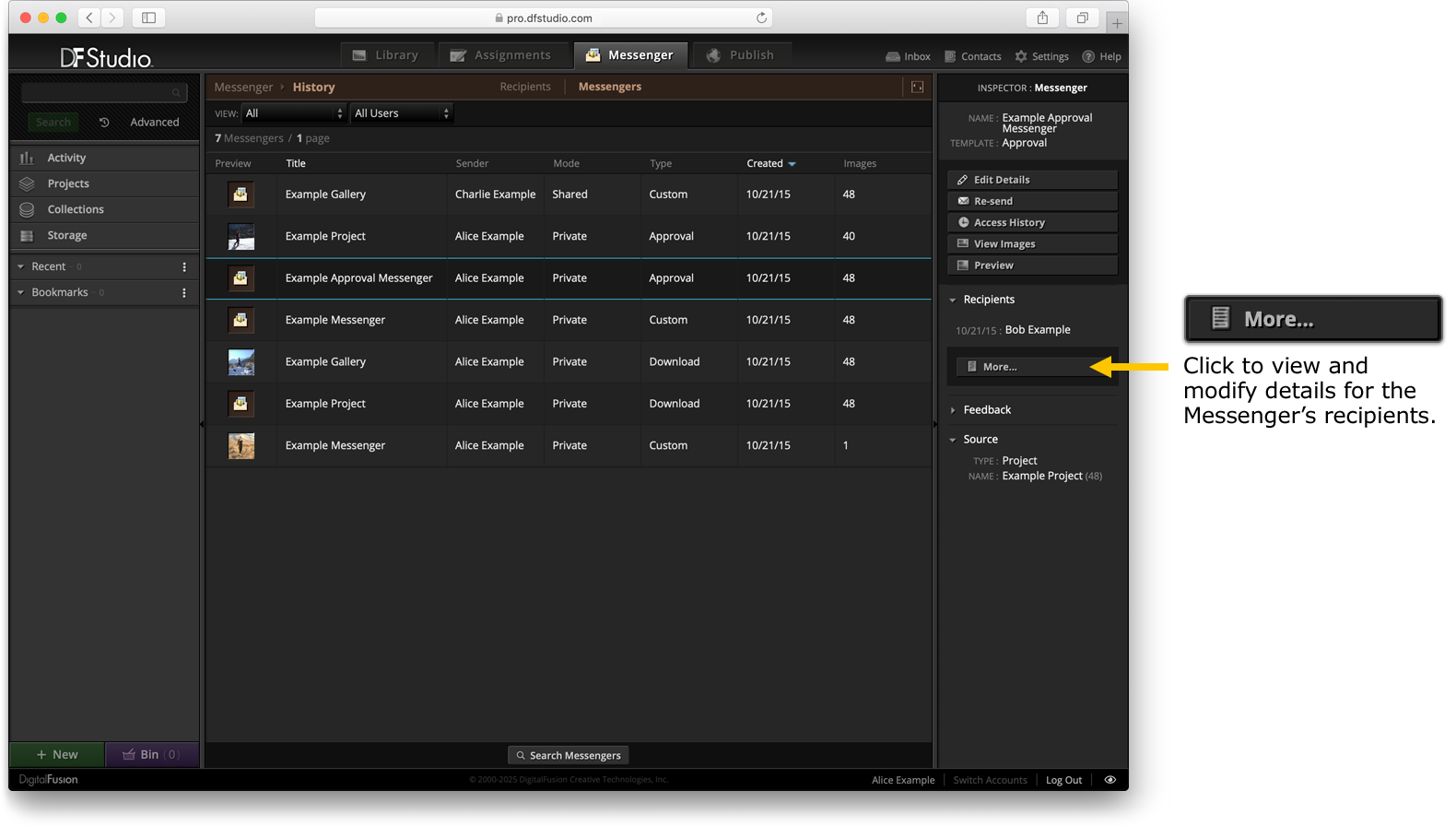
Task: Select the Messenger tab
Action: click(630, 55)
